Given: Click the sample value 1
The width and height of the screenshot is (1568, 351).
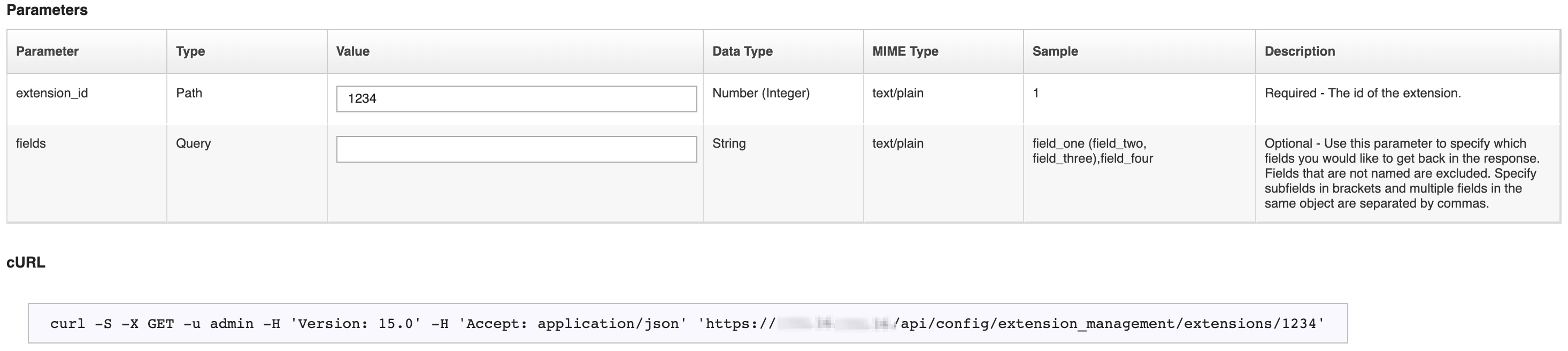Looking at the screenshot, I should click(1036, 93).
